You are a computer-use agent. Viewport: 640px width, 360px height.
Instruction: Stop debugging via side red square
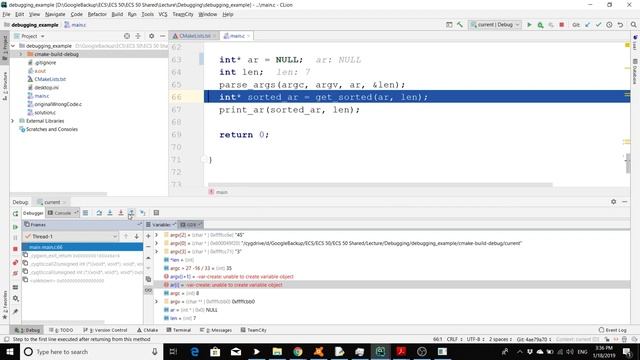pyautogui.click(x=16, y=249)
